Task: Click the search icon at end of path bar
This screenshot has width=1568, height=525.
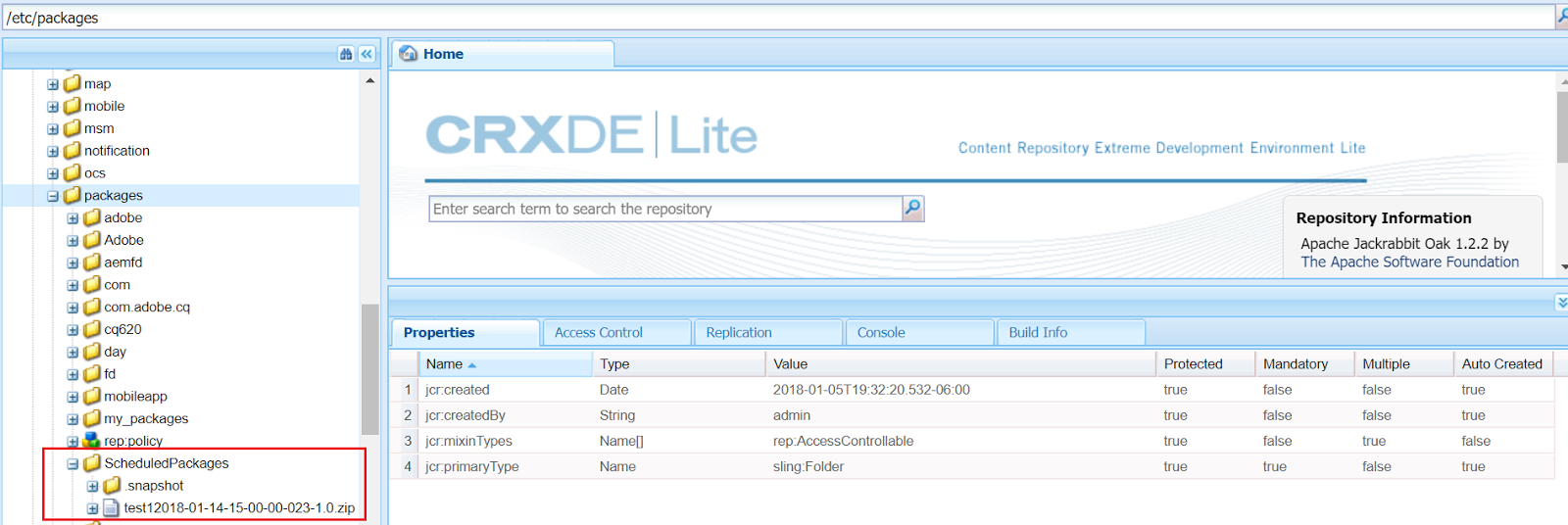Action: click(x=1561, y=17)
